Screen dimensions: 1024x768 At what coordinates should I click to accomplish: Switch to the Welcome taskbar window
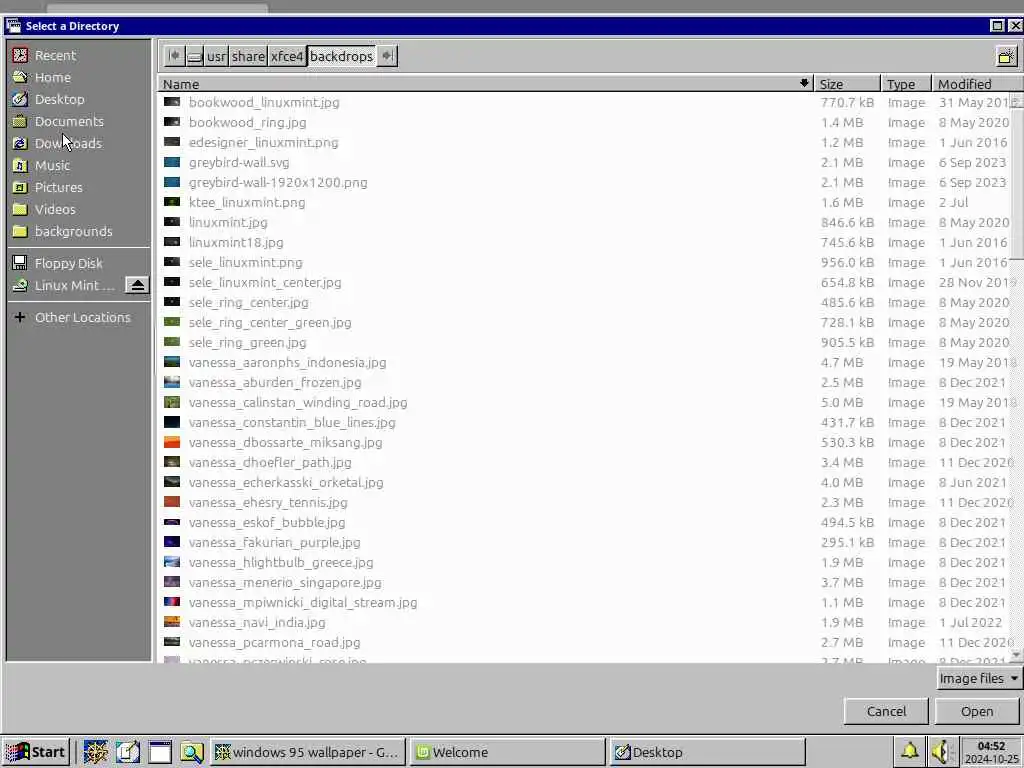[x=507, y=752]
